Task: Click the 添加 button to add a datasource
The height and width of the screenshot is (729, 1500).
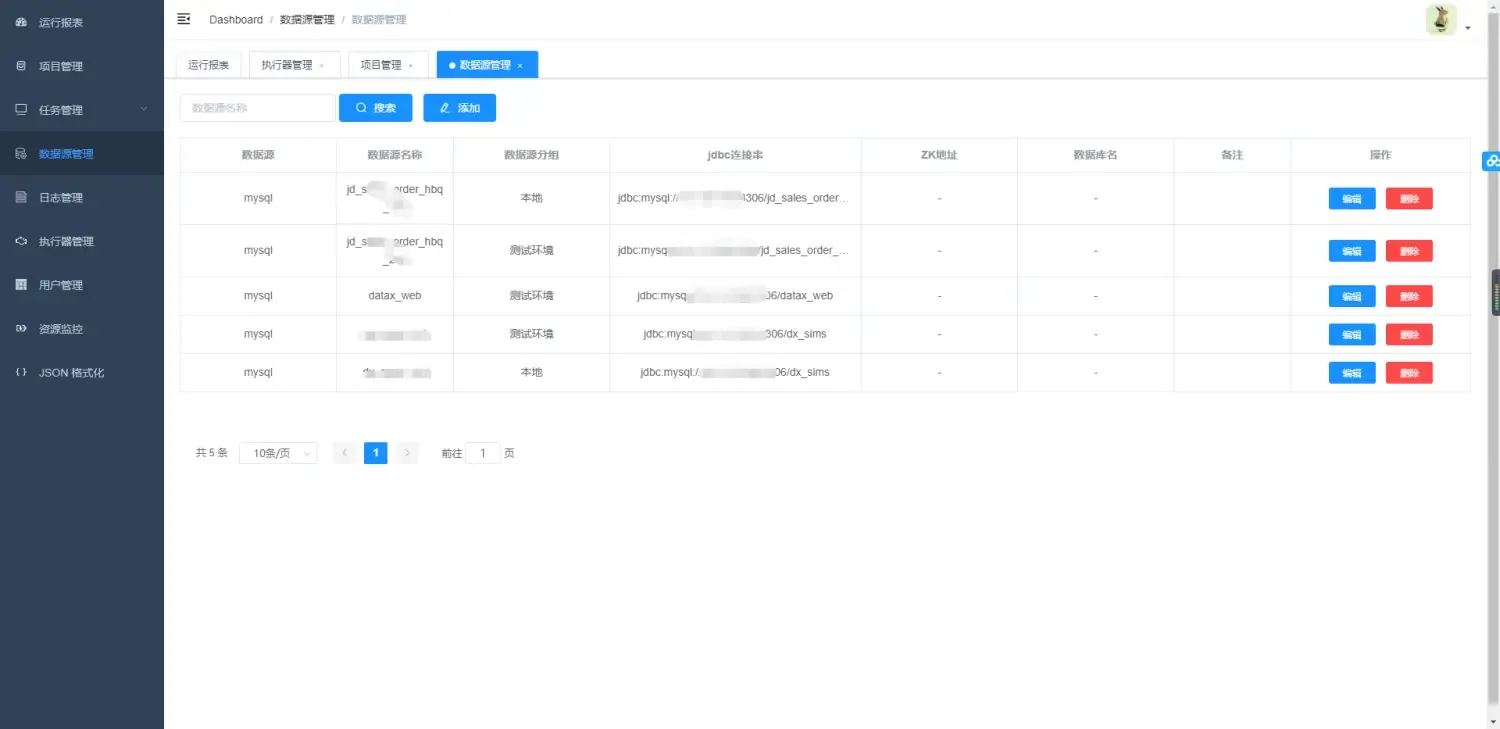Action: [459, 107]
